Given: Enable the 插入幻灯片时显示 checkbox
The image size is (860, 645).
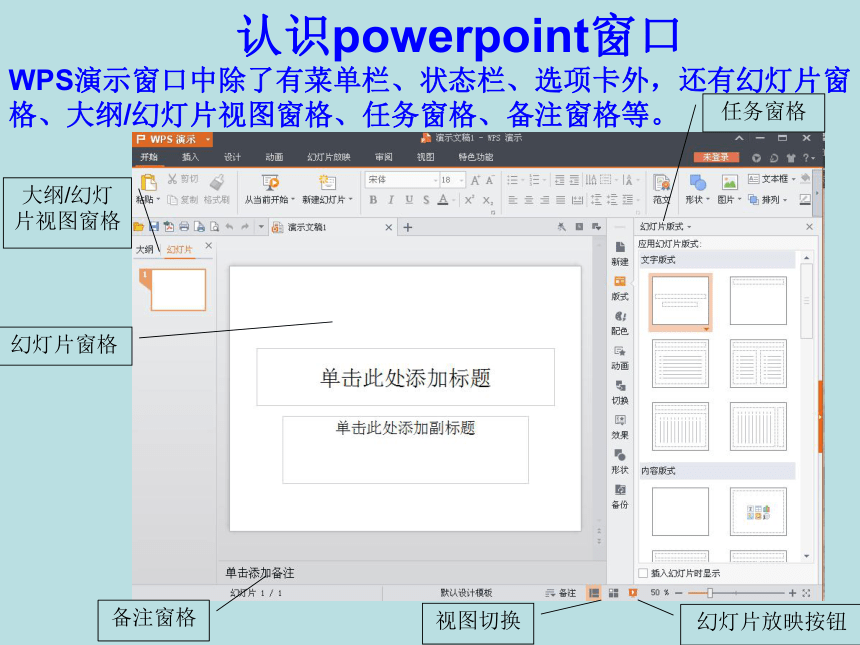Looking at the screenshot, I should 643,573.
